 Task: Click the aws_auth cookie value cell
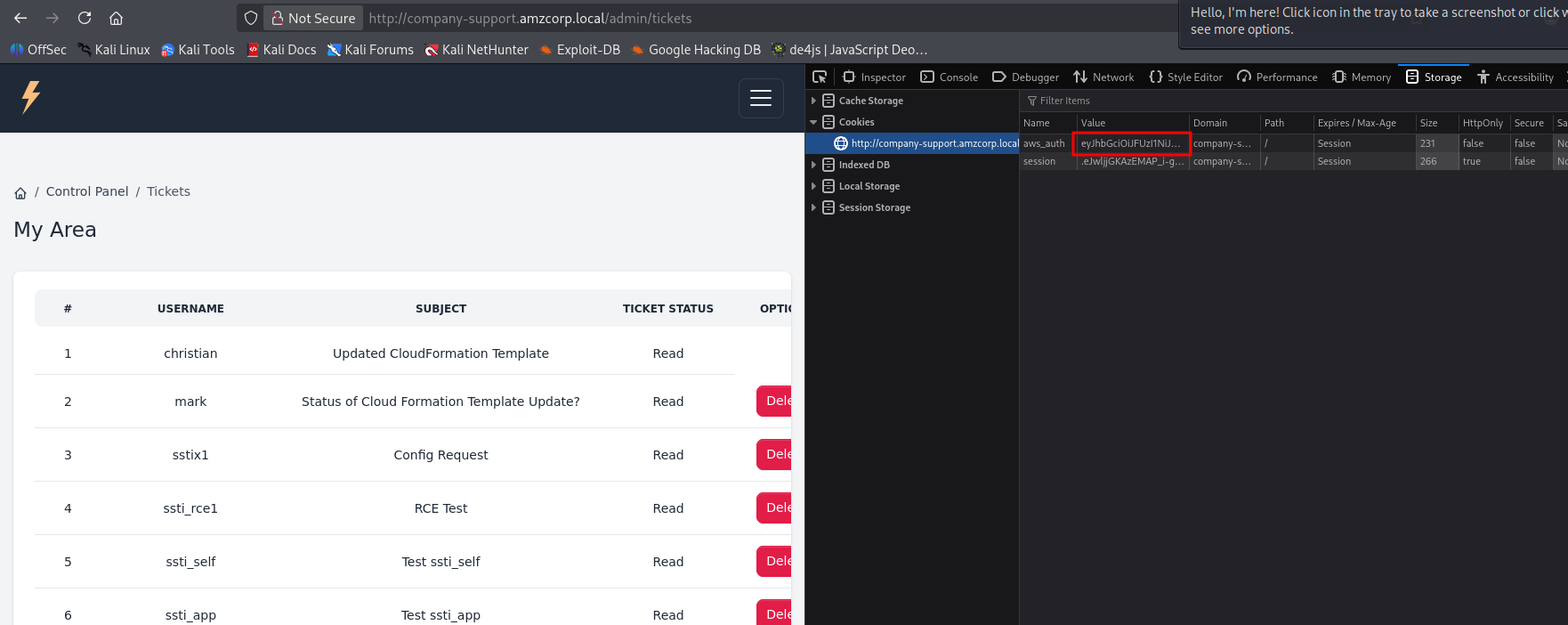click(x=1132, y=143)
